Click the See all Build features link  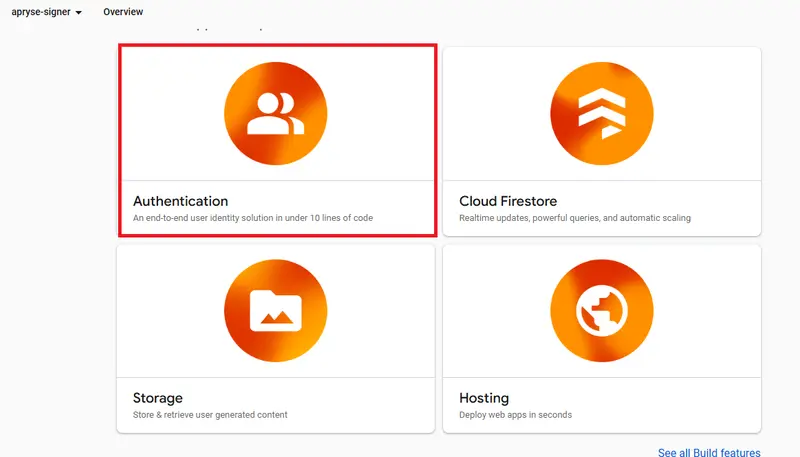[709, 452]
